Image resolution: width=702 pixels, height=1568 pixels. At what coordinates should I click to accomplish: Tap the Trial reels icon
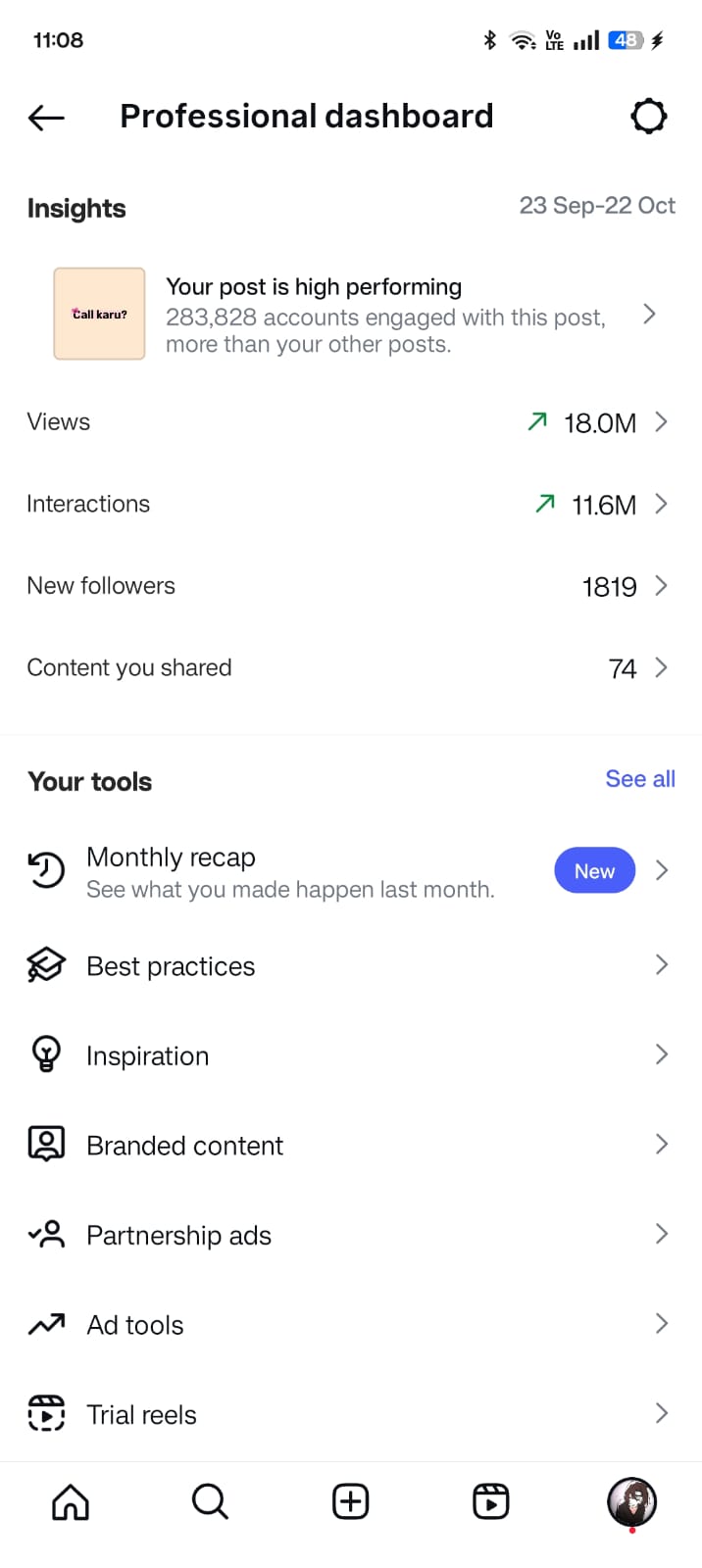(46, 1414)
